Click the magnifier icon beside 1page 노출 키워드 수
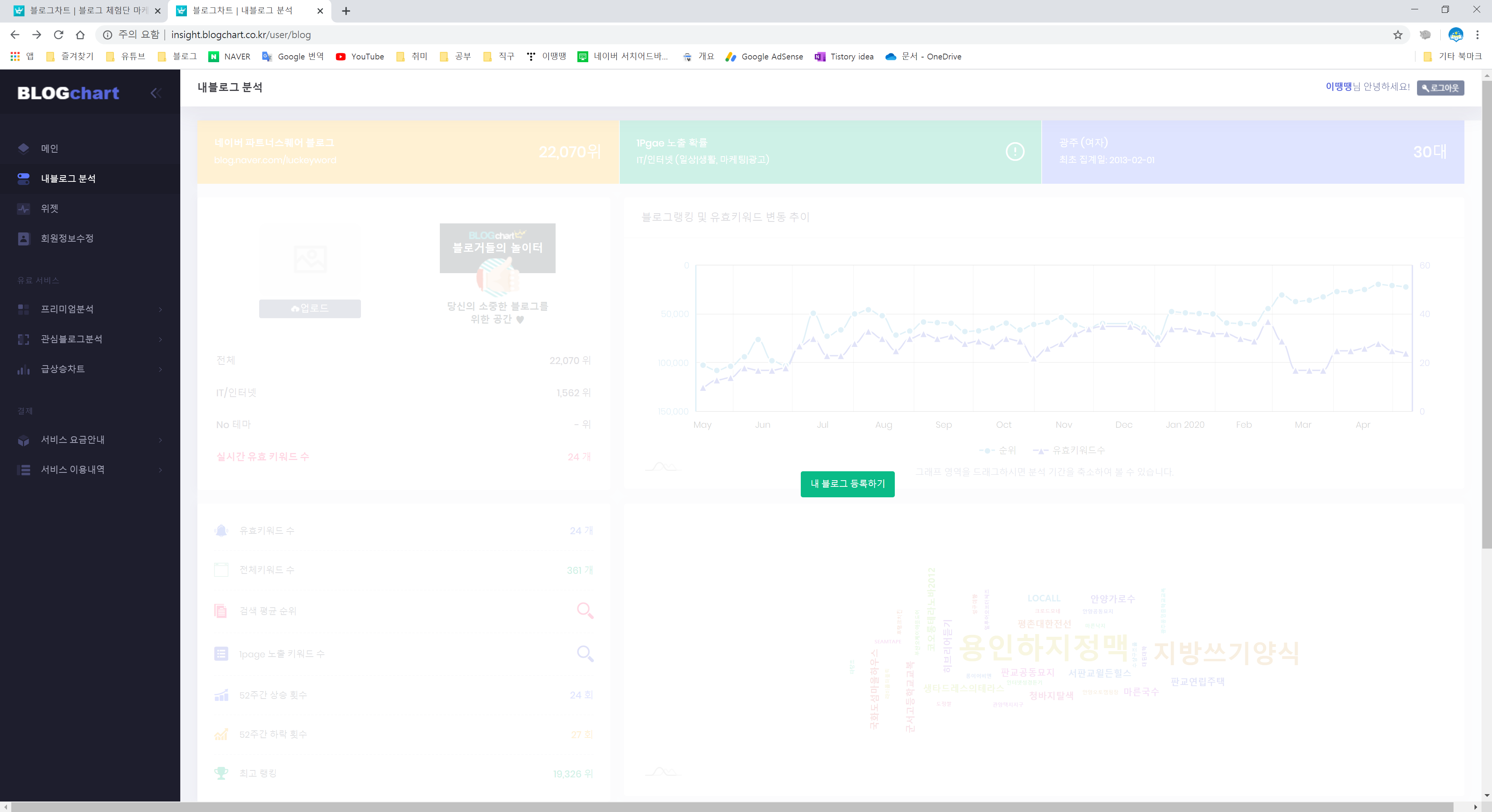1492x812 pixels. 585,654
